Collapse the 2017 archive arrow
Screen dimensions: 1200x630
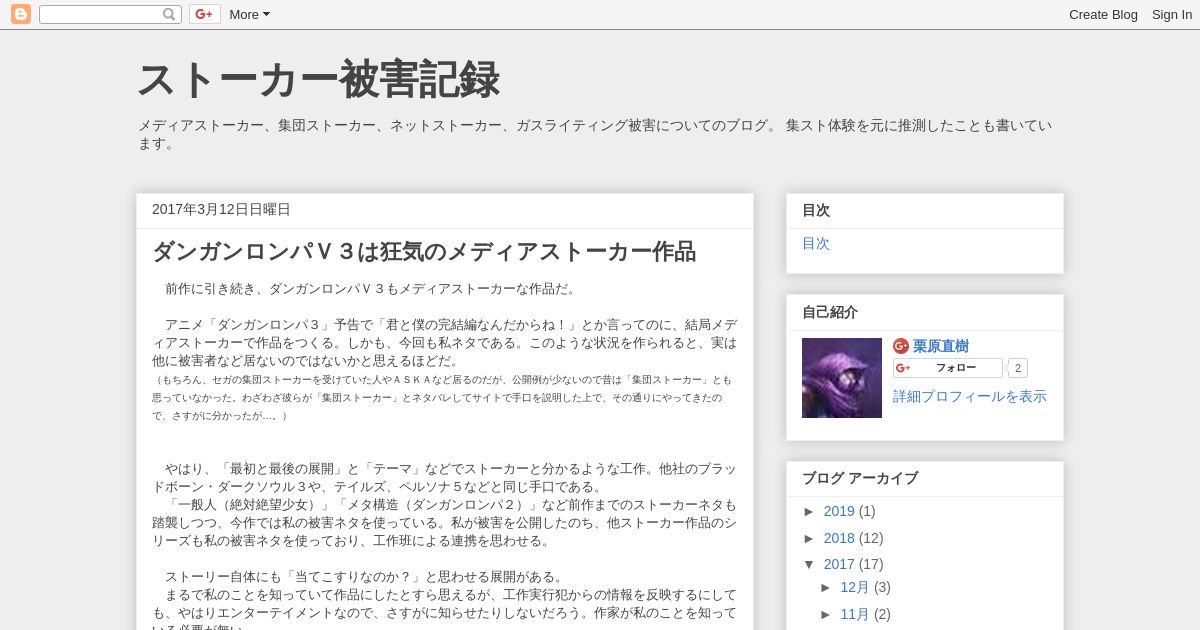coord(809,564)
